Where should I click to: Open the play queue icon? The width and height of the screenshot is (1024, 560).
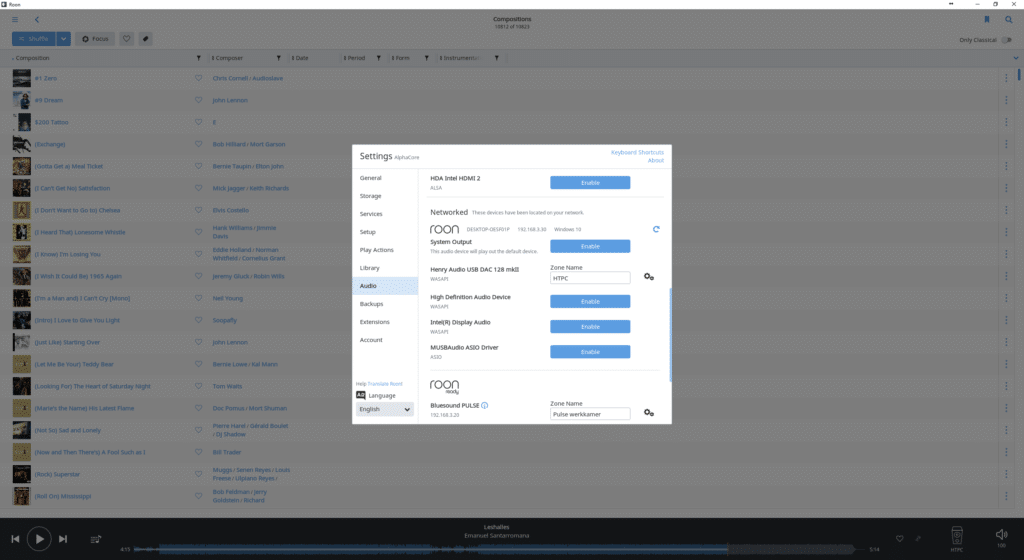[x=95, y=539]
